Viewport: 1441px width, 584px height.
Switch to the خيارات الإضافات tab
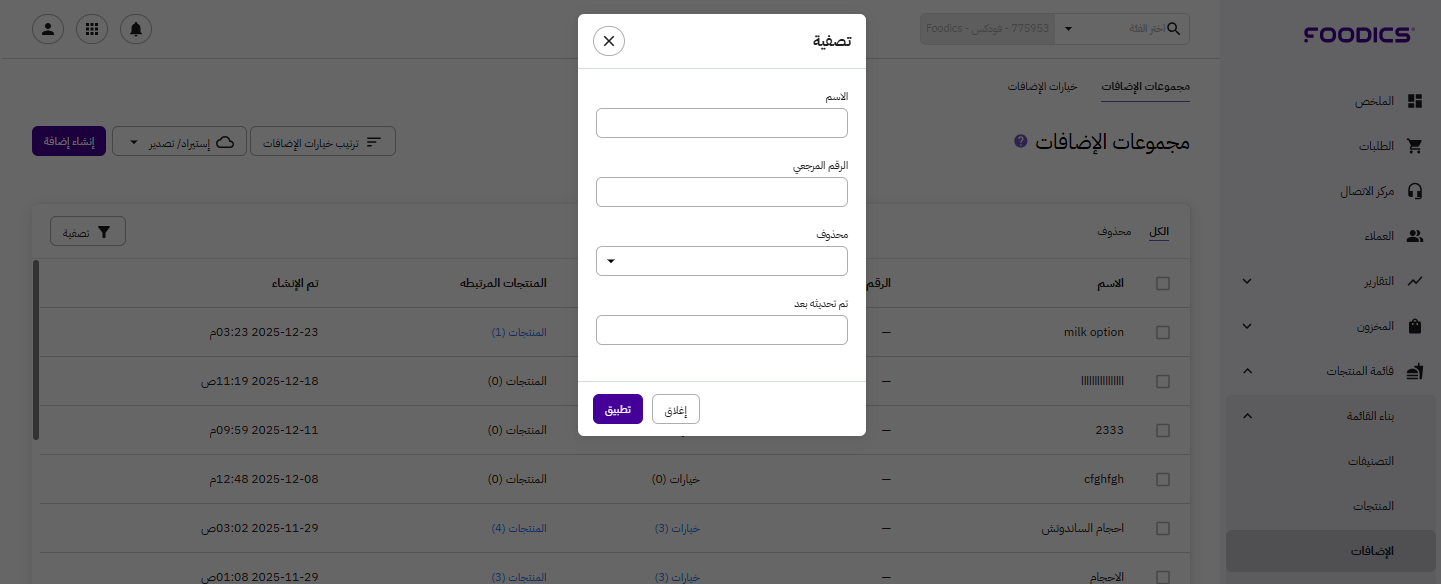[x=1042, y=87]
